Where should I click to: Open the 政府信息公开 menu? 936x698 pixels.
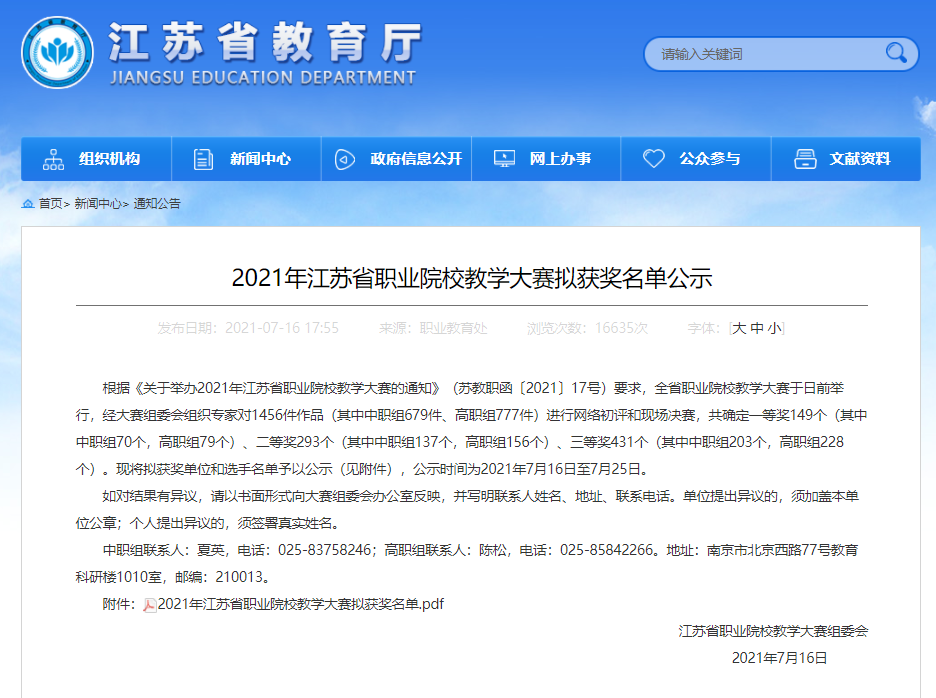coord(396,159)
